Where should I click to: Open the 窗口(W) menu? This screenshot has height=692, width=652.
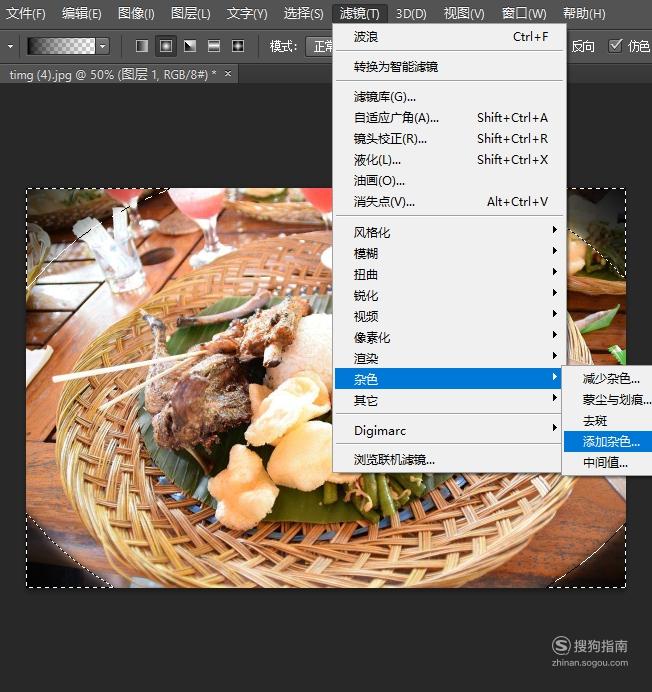pos(524,14)
